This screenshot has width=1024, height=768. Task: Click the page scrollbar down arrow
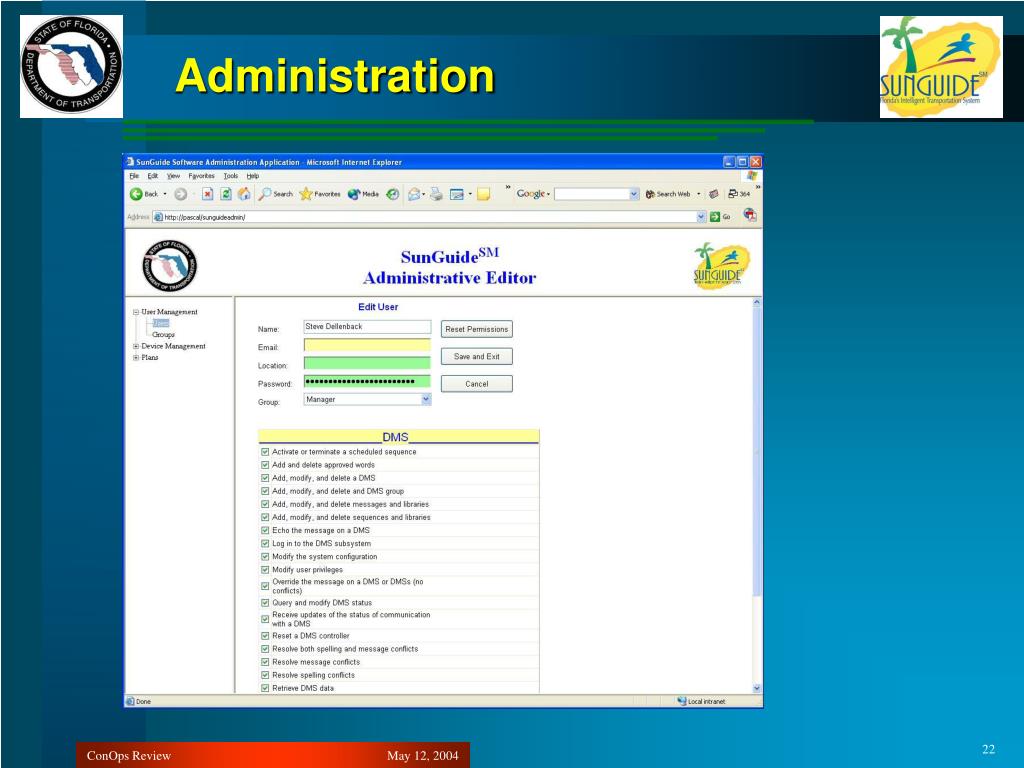point(757,688)
